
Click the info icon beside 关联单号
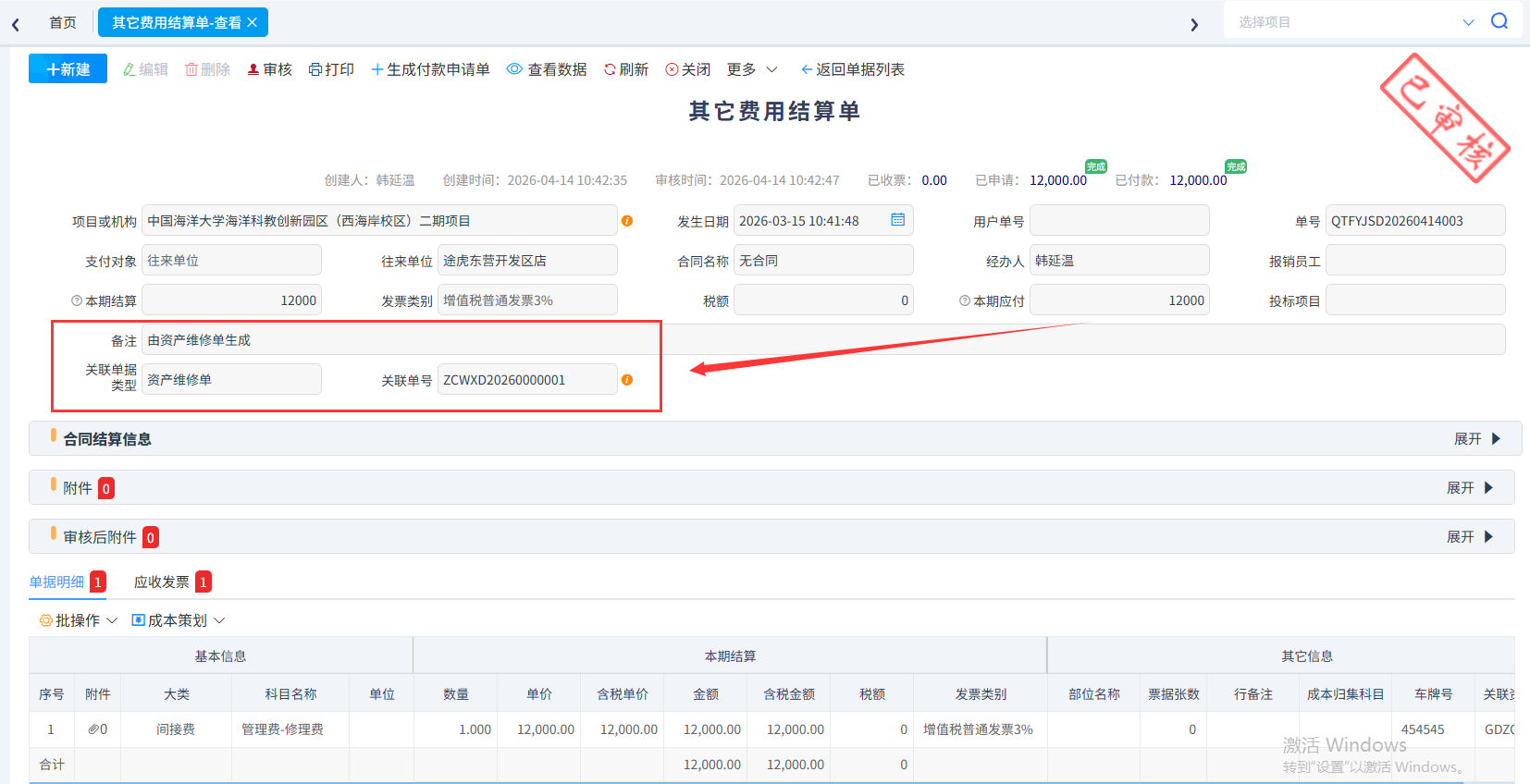627,380
